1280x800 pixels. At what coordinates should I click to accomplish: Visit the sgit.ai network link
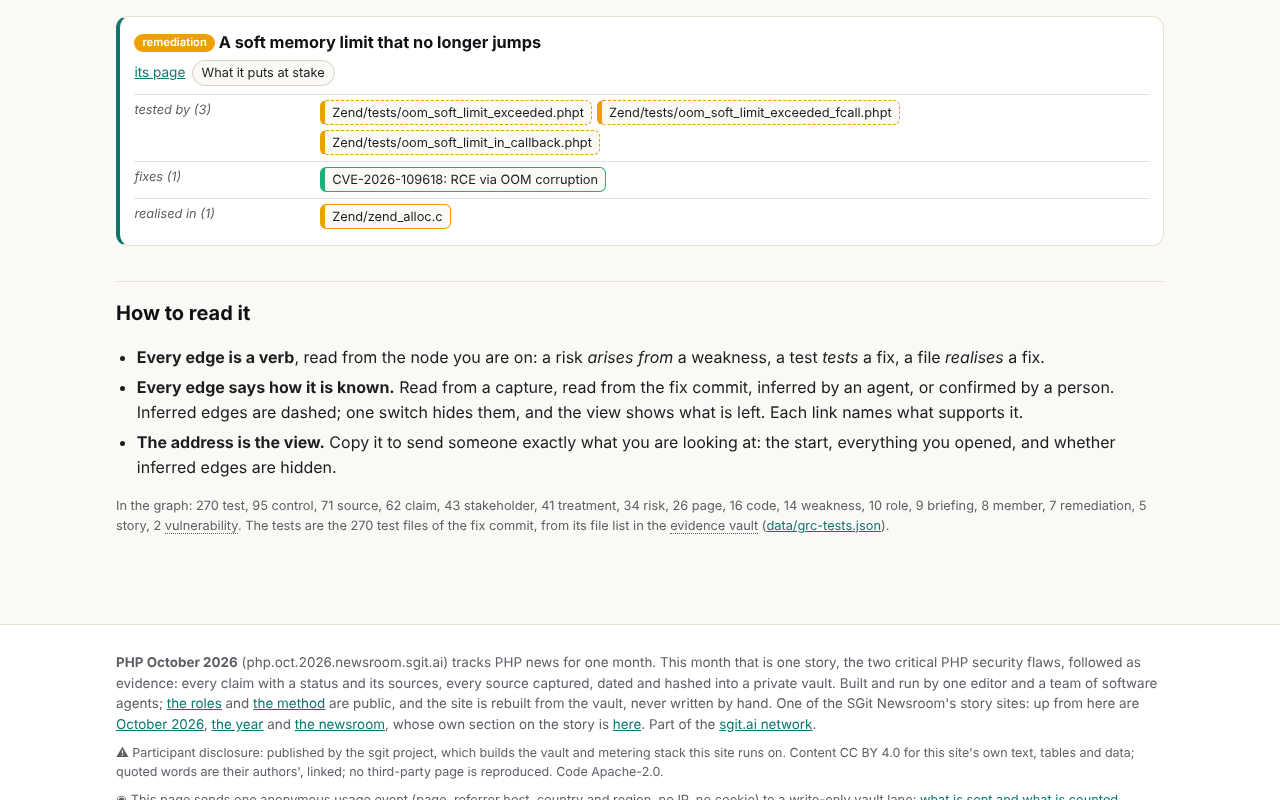pos(766,725)
